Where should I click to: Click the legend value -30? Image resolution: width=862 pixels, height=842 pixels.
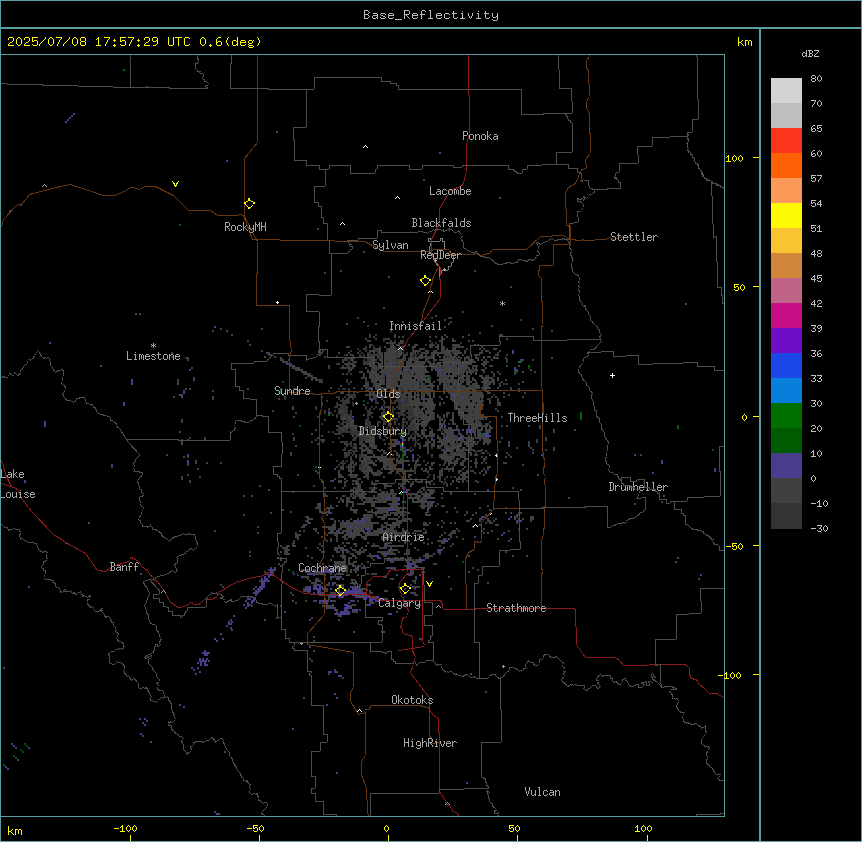(x=819, y=528)
